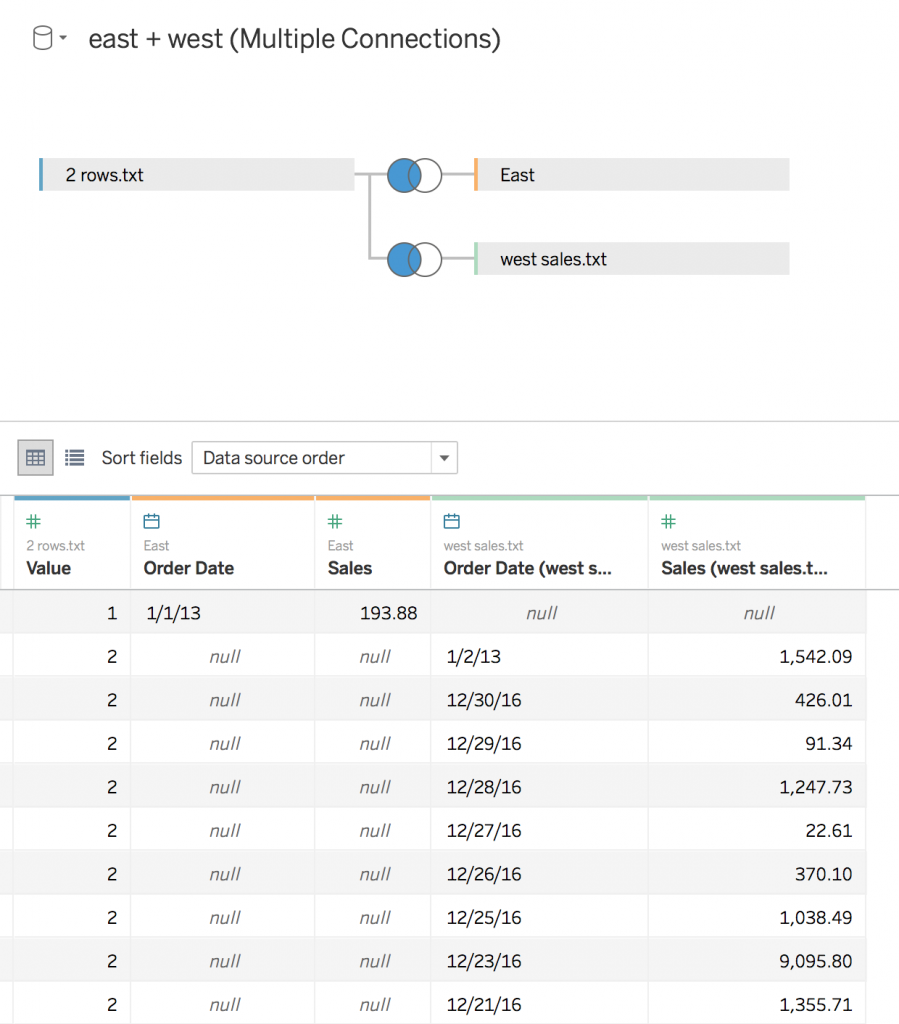Click the orange color bar above Order Date column

(x=222, y=496)
